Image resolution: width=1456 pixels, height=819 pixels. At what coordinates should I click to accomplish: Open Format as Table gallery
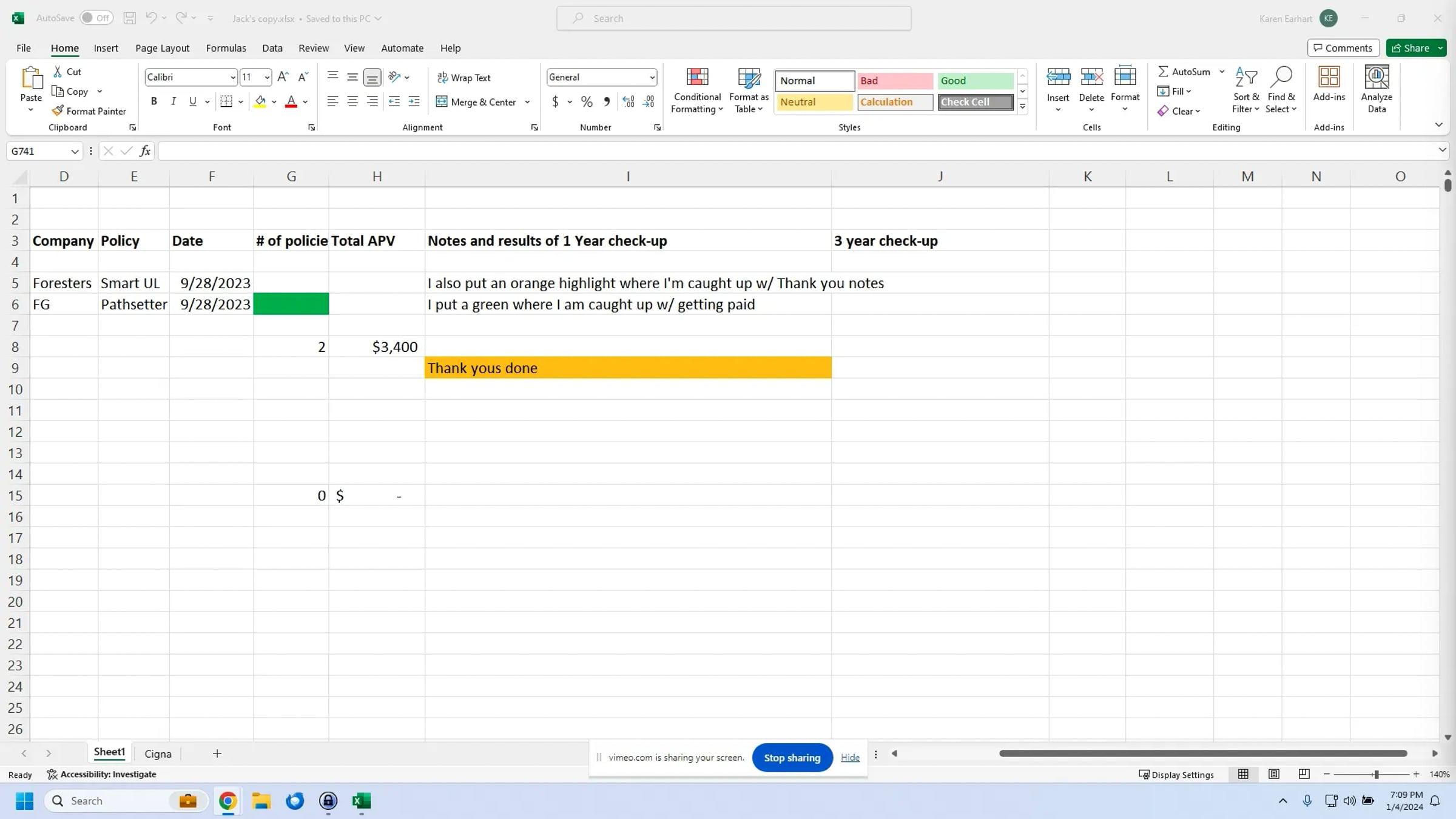(x=749, y=90)
